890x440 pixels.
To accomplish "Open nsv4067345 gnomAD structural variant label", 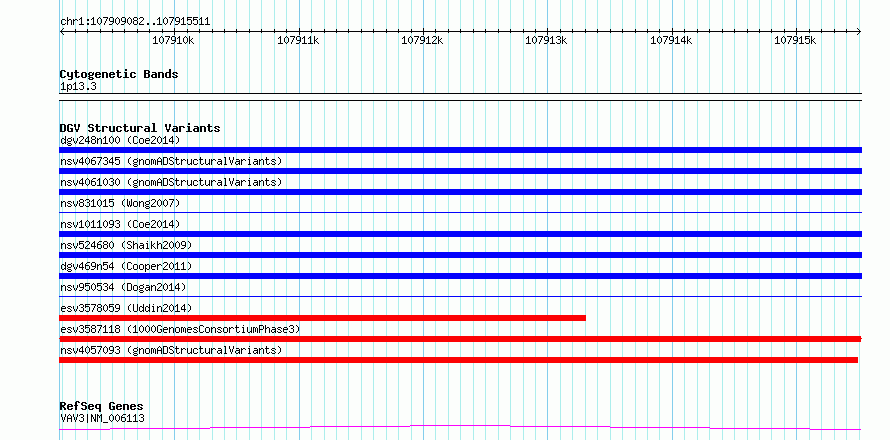I will [171, 161].
